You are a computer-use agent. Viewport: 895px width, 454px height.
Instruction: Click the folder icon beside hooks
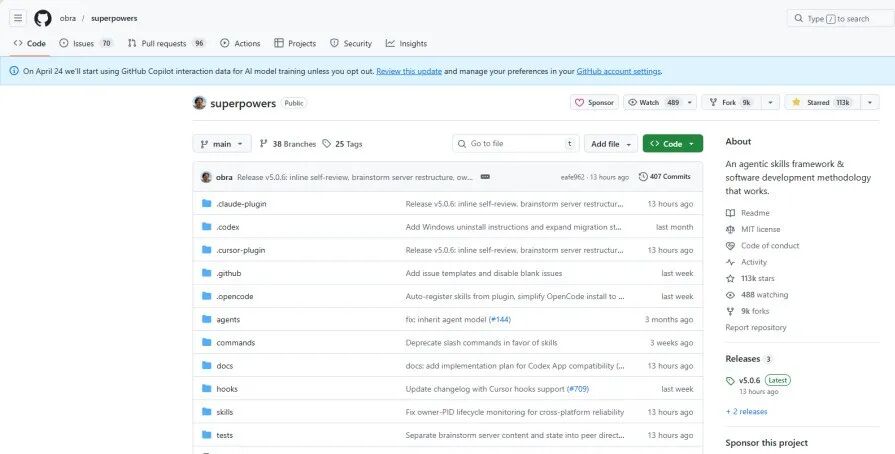point(207,389)
